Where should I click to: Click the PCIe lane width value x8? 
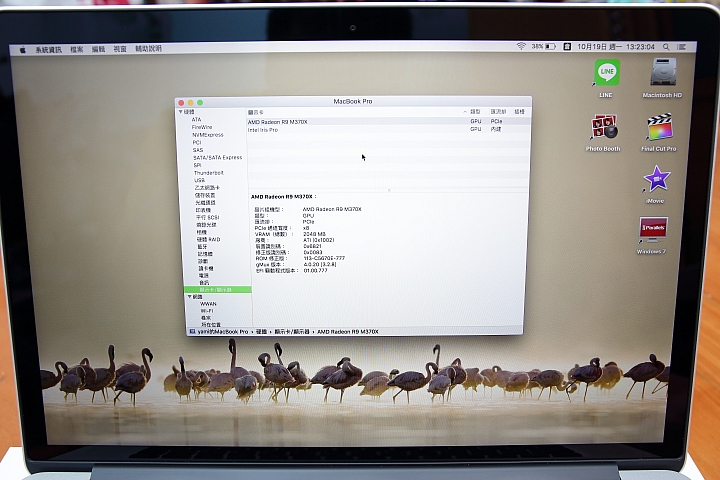pyautogui.click(x=306, y=228)
